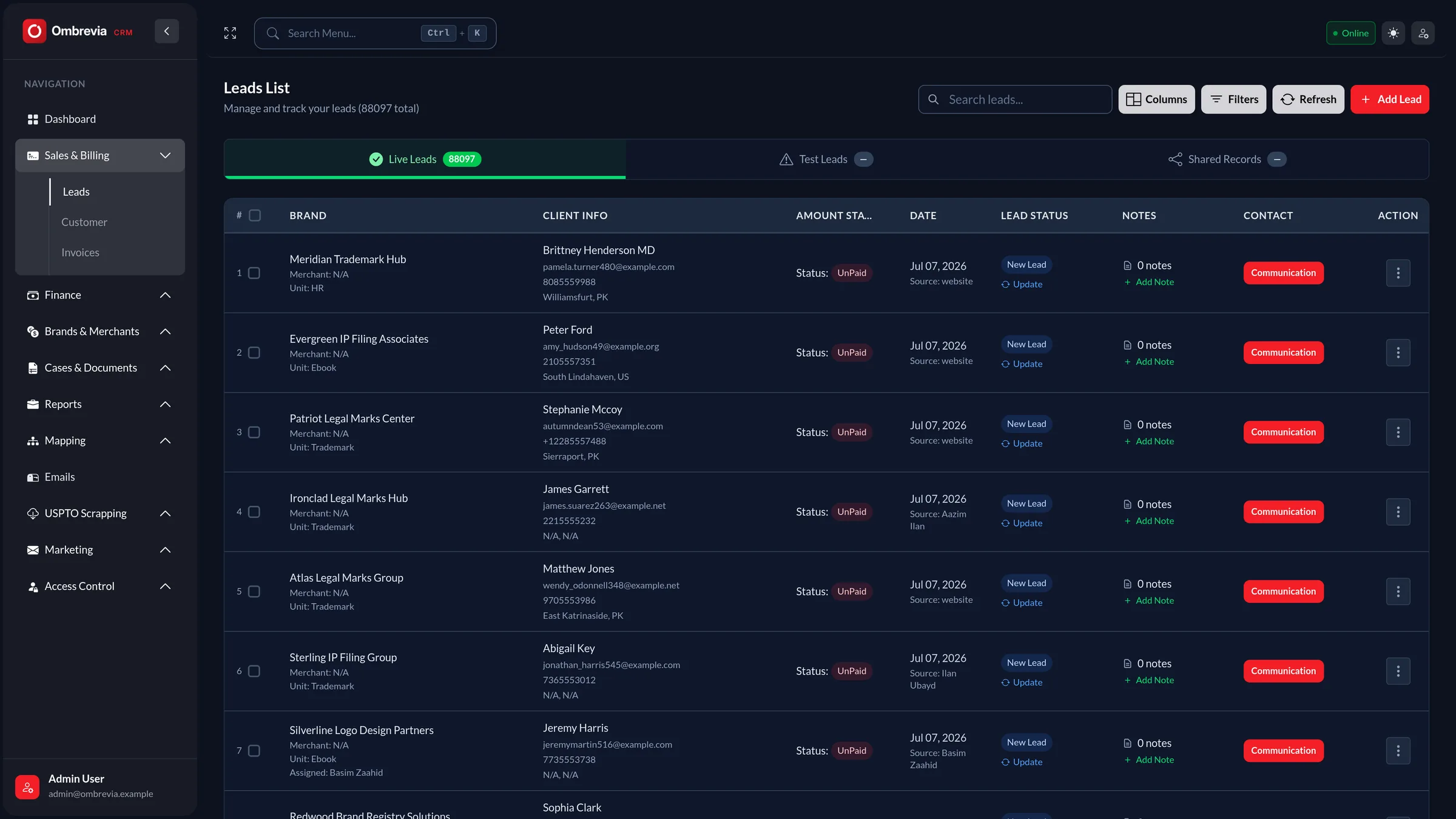The width and height of the screenshot is (1456, 819).
Task: Click the Admin User avatar icon
Action: tap(27, 787)
